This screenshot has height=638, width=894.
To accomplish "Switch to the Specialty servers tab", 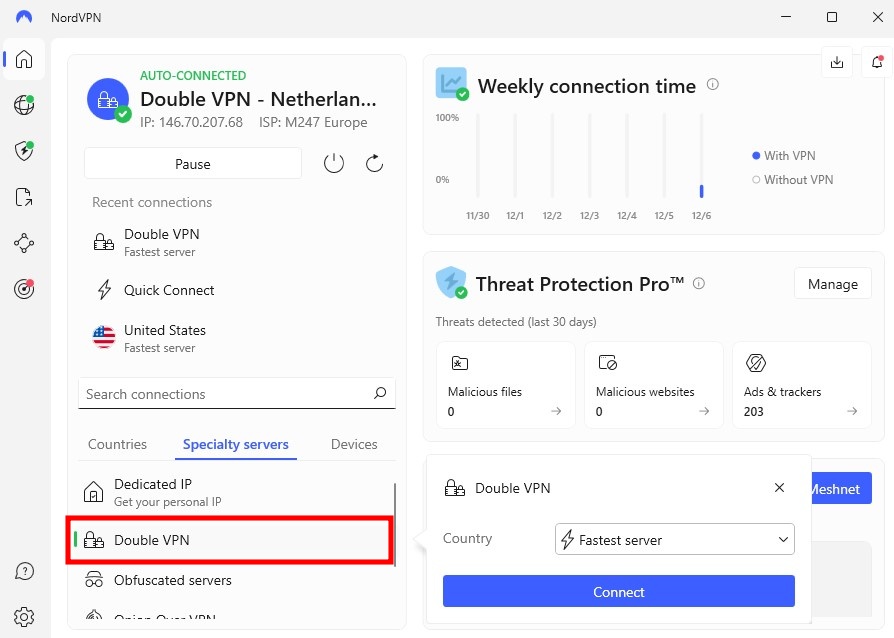I will pyautogui.click(x=235, y=444).
